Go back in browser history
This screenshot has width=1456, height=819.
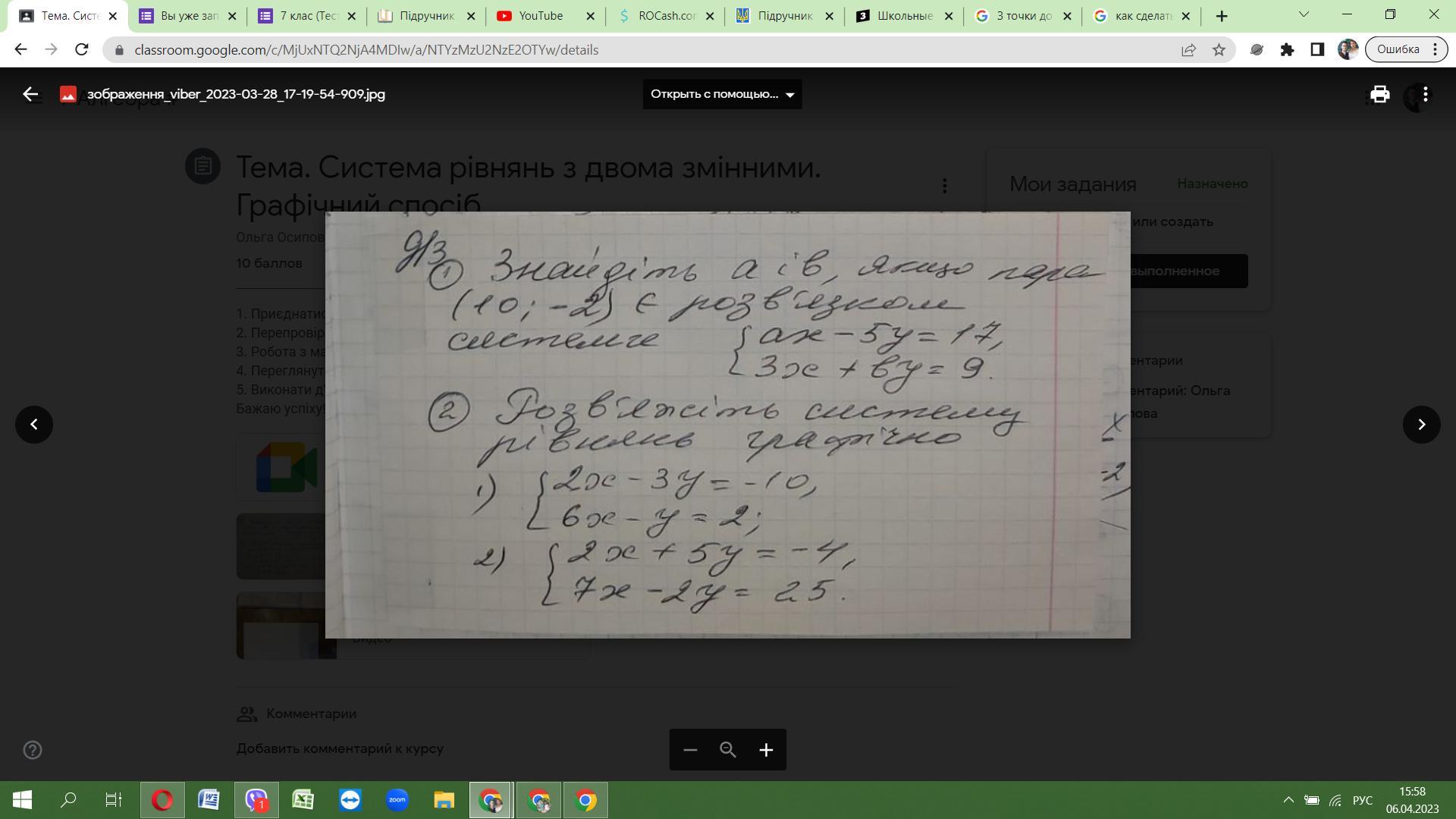(x=20, y=49)
